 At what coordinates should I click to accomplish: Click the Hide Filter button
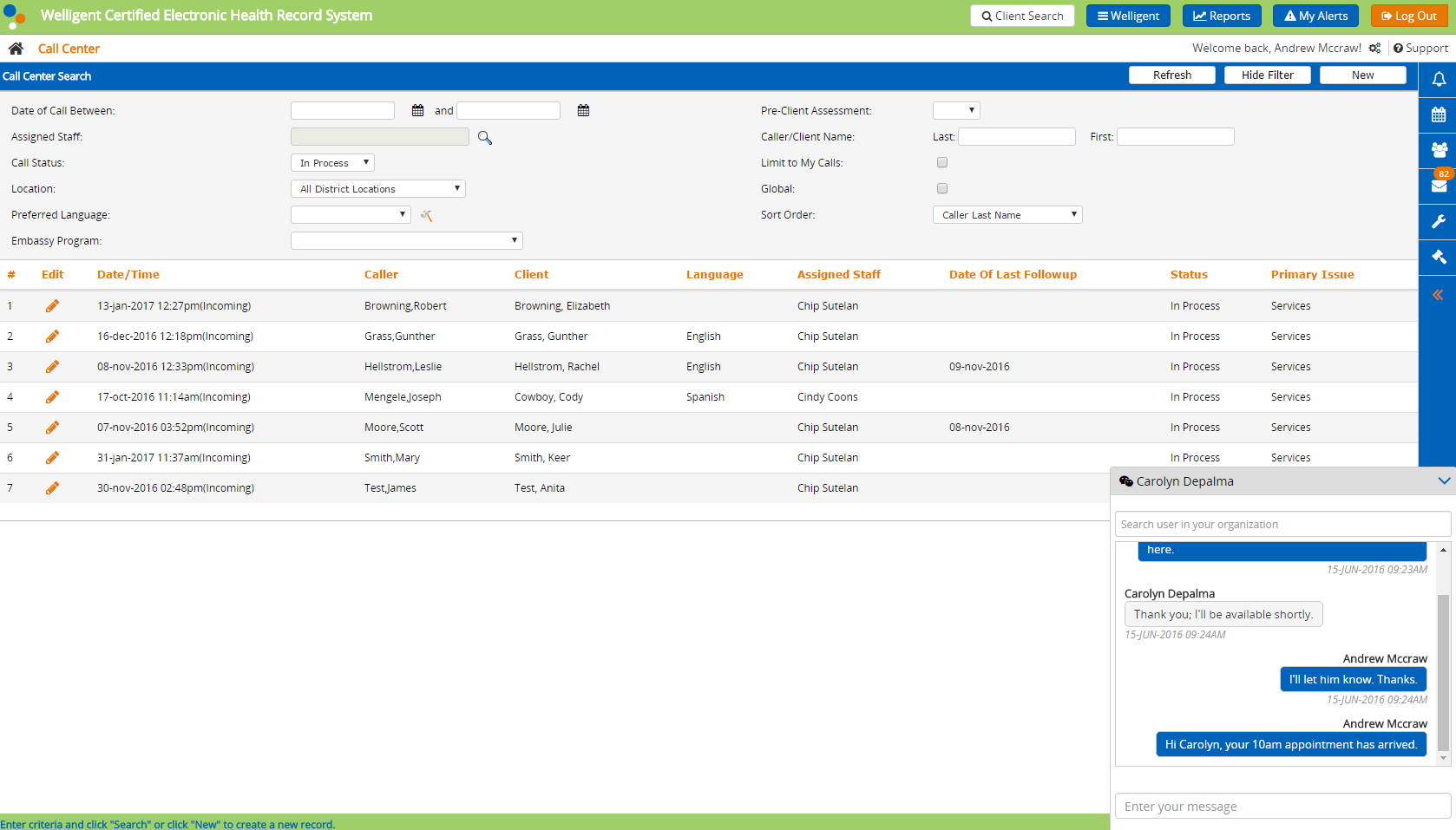[x=1267, y=75]
